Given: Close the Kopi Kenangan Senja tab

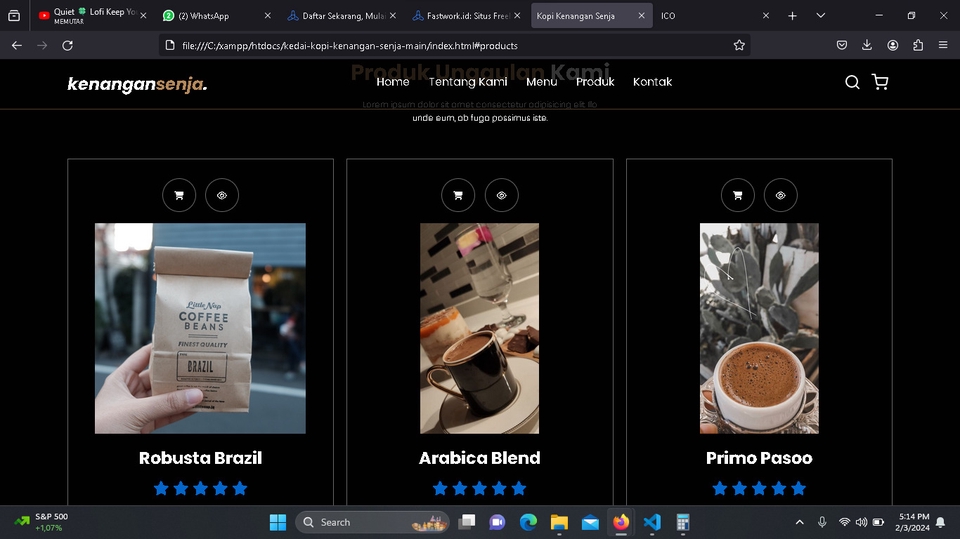Looking at the screenshot, I should (641, 16).
